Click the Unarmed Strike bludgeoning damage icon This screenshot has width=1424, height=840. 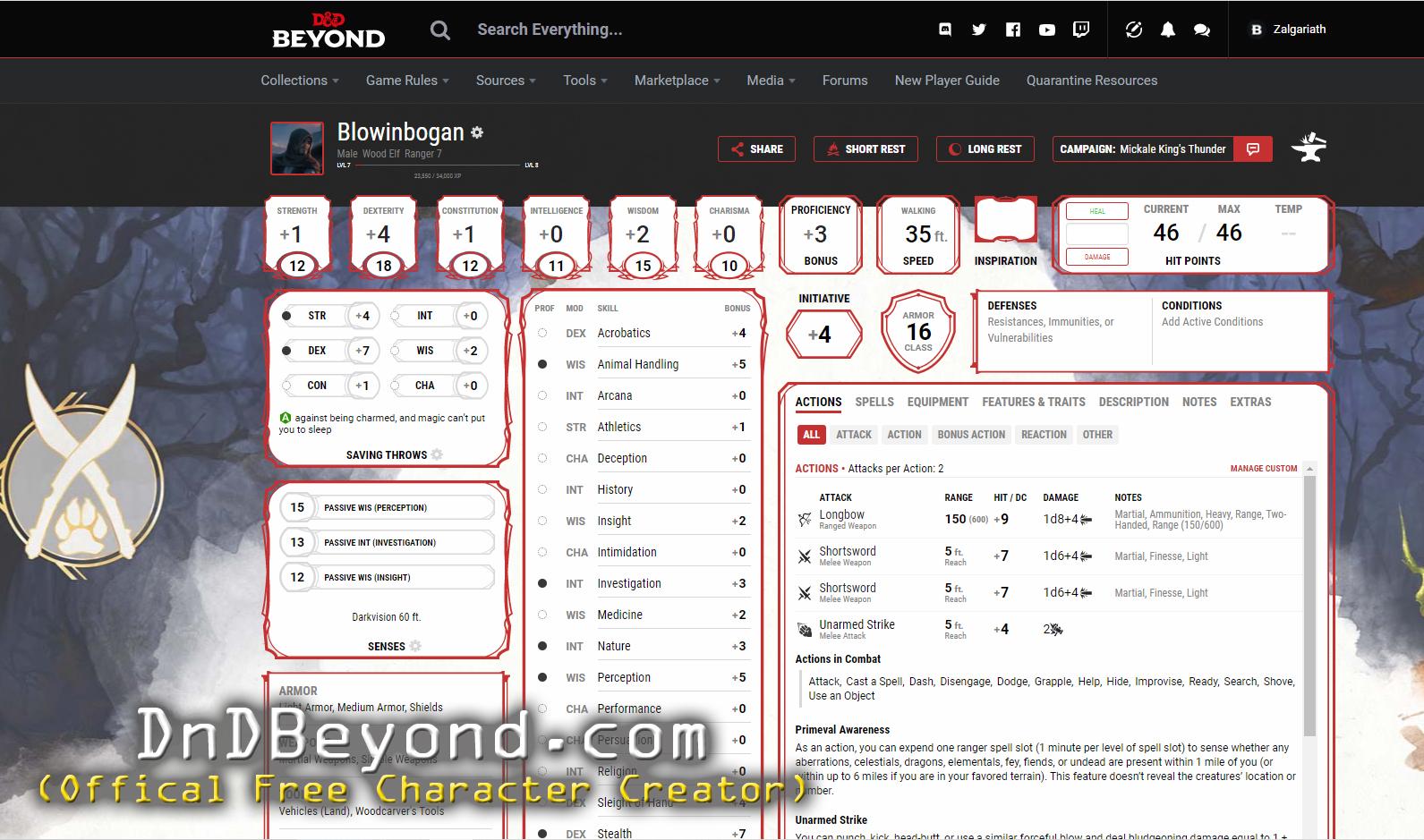click(1056, 630)
